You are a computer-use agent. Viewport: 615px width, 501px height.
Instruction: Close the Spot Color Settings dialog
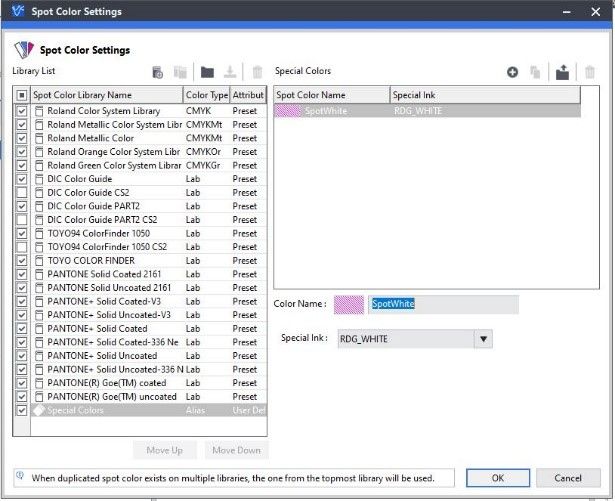click(x=595, y=12)
